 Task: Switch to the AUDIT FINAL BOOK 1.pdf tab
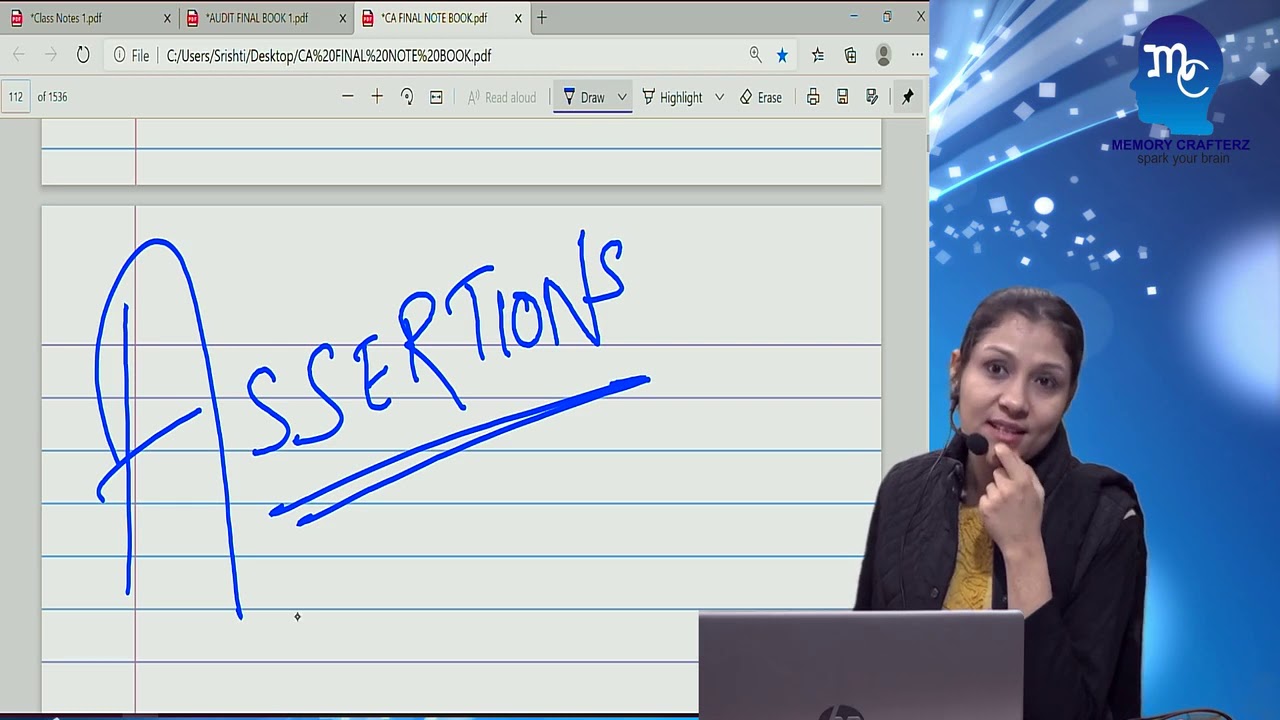pos(266,18)
